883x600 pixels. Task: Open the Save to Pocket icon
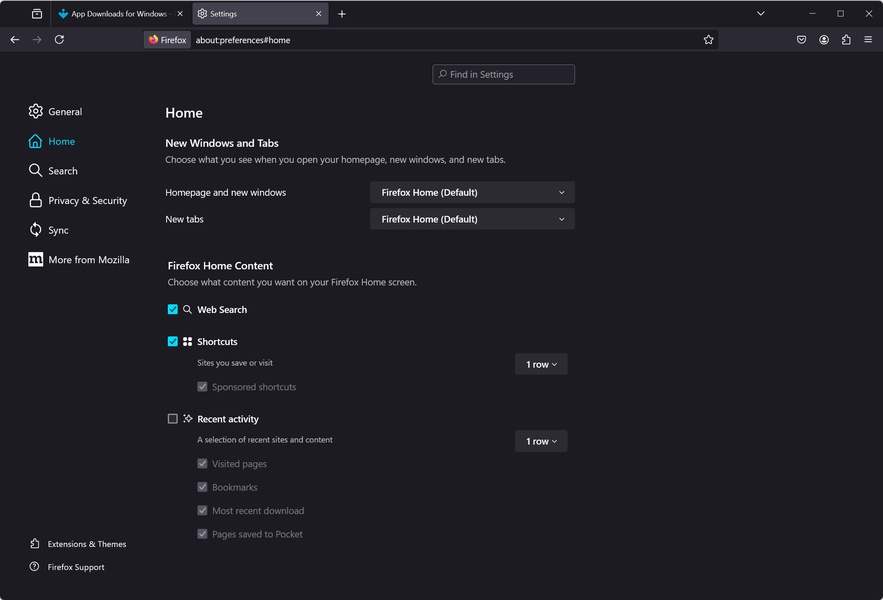(801, 40)
